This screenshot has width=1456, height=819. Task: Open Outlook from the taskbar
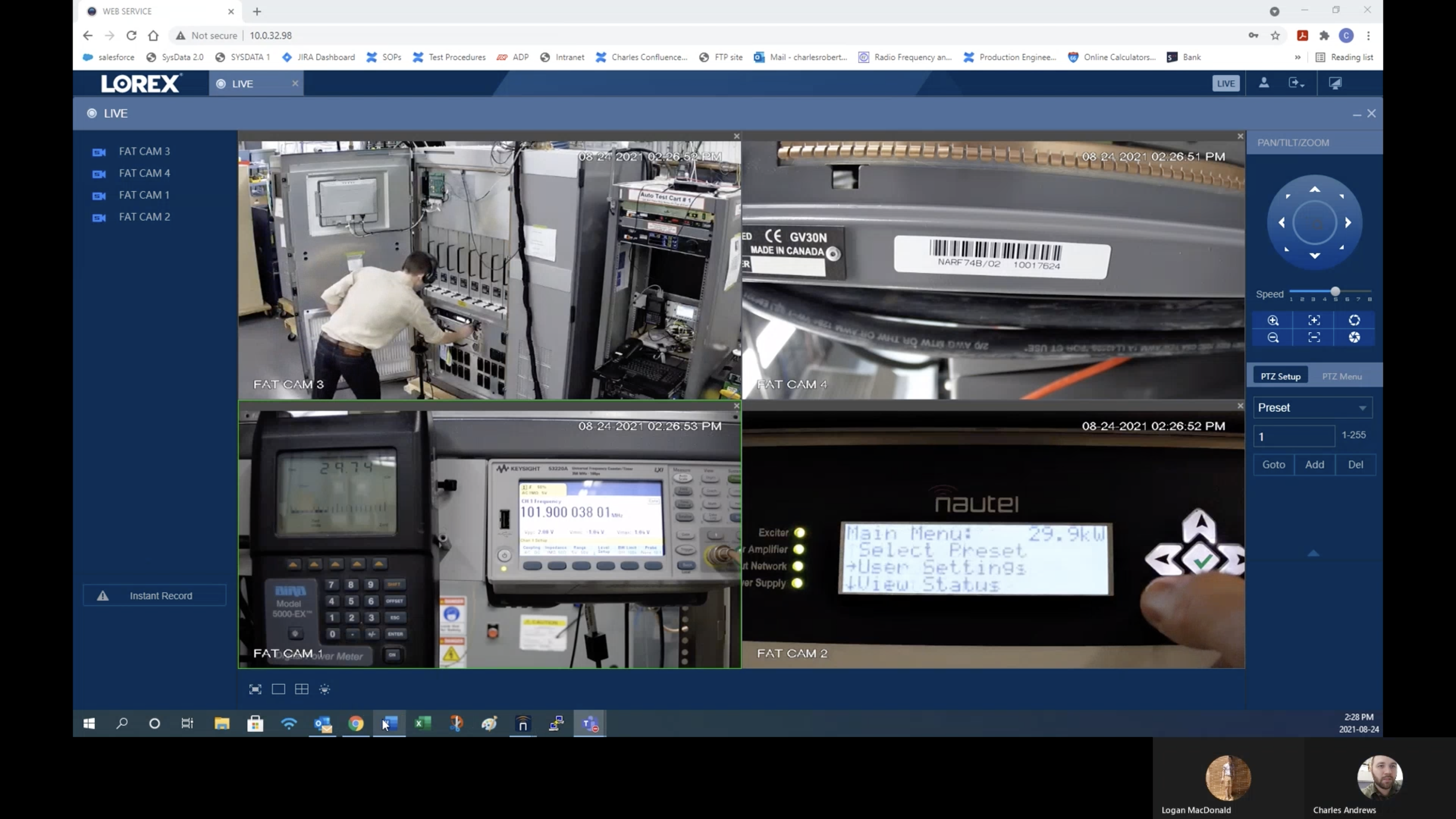pyautogui.click(x=323, y=723)
